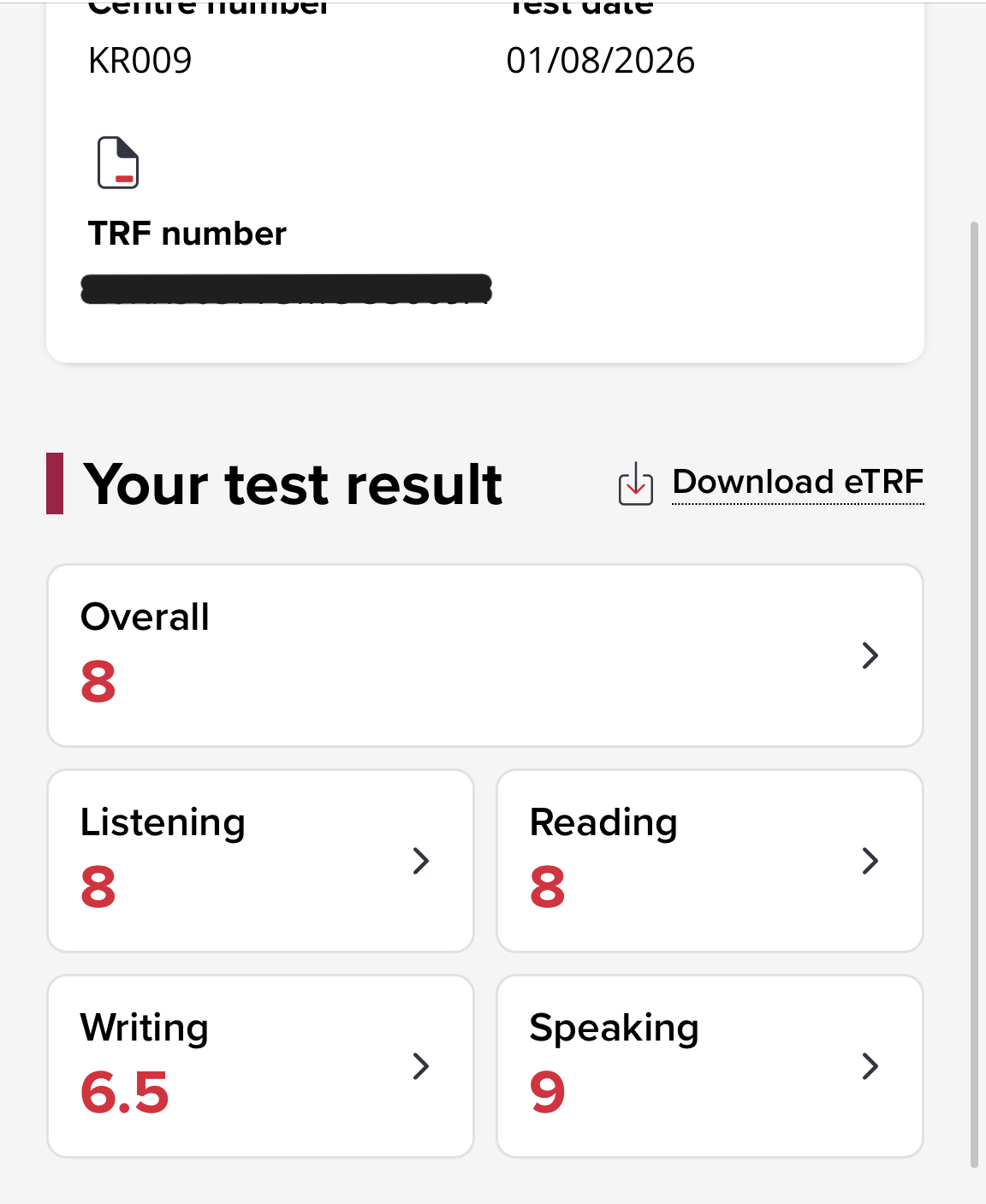Viewport: 986px width, 1204px height.
Task: Open the Overall result card
Action: pos(485,655)
